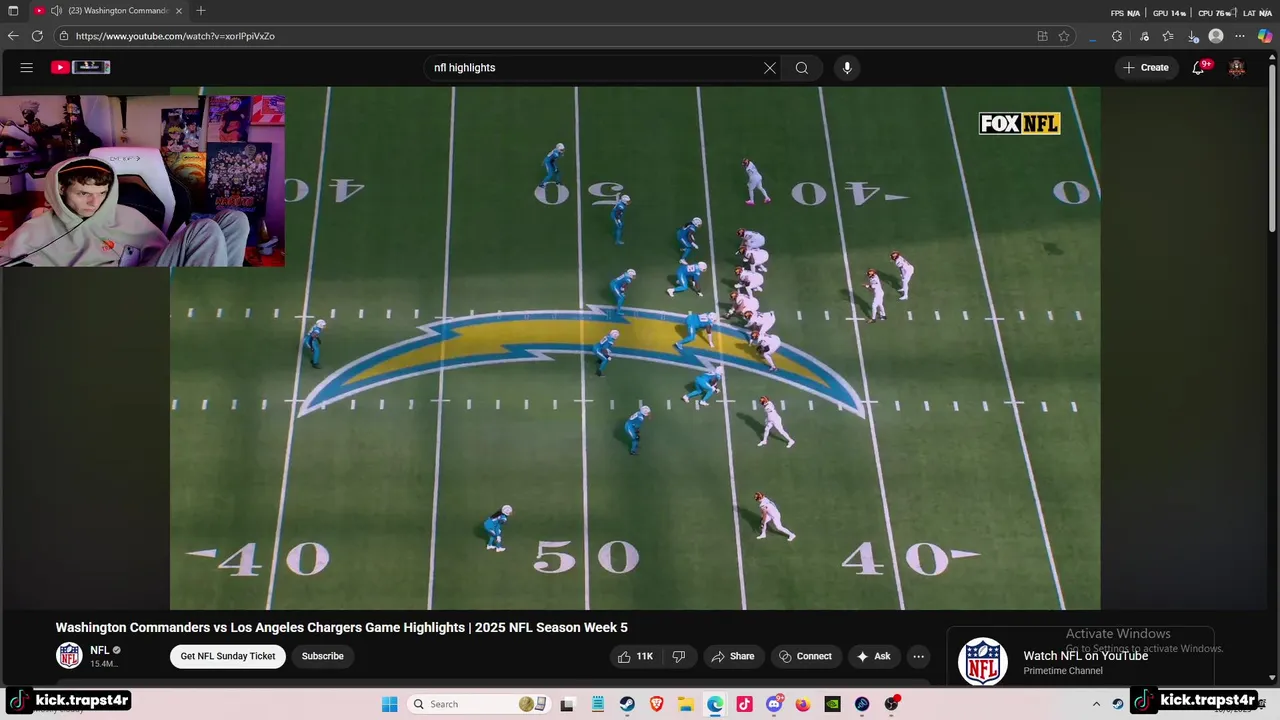Open more actions ellipsis under video
The image size is (1280, 720).
click(918, 656)
